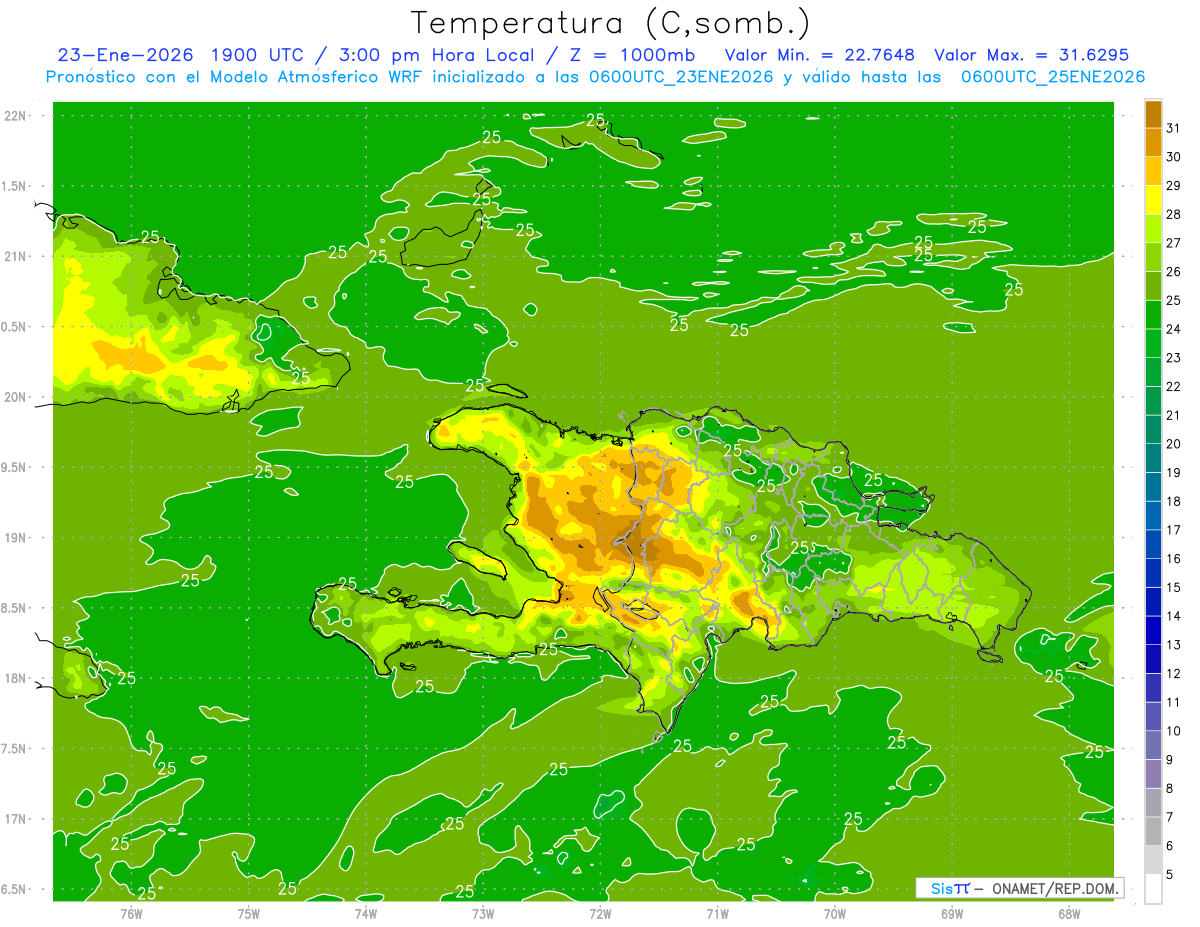
Task: Click the dark orange swatch above 31
Action: 1153,113
